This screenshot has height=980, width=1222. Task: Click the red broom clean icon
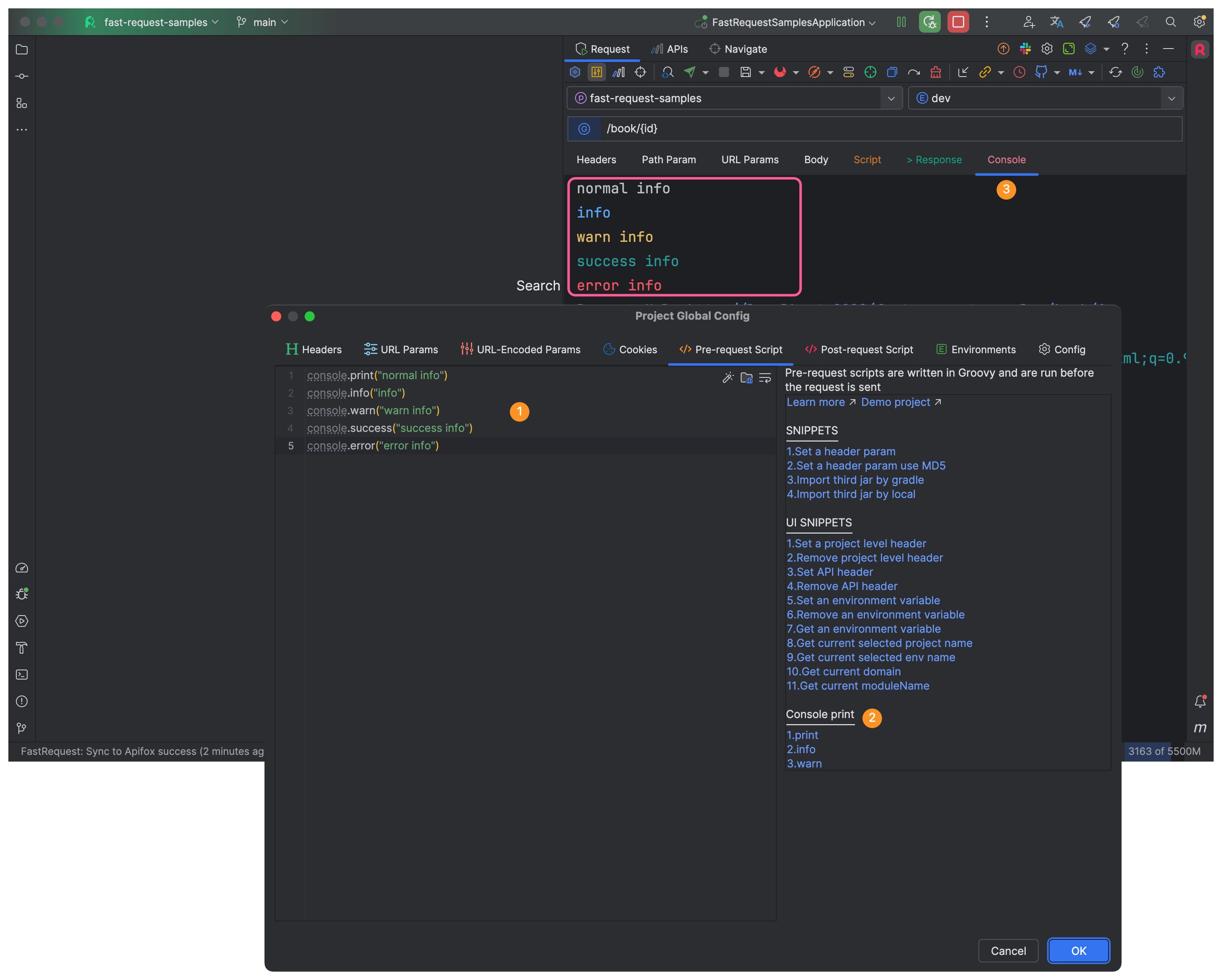point(935,72)
